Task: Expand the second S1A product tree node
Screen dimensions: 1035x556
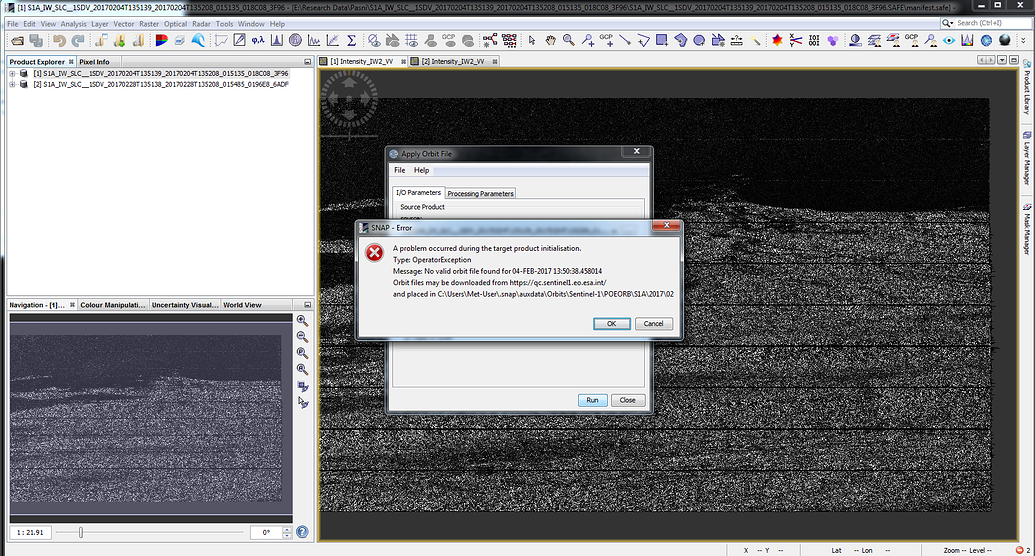Action: click(12, 85)
